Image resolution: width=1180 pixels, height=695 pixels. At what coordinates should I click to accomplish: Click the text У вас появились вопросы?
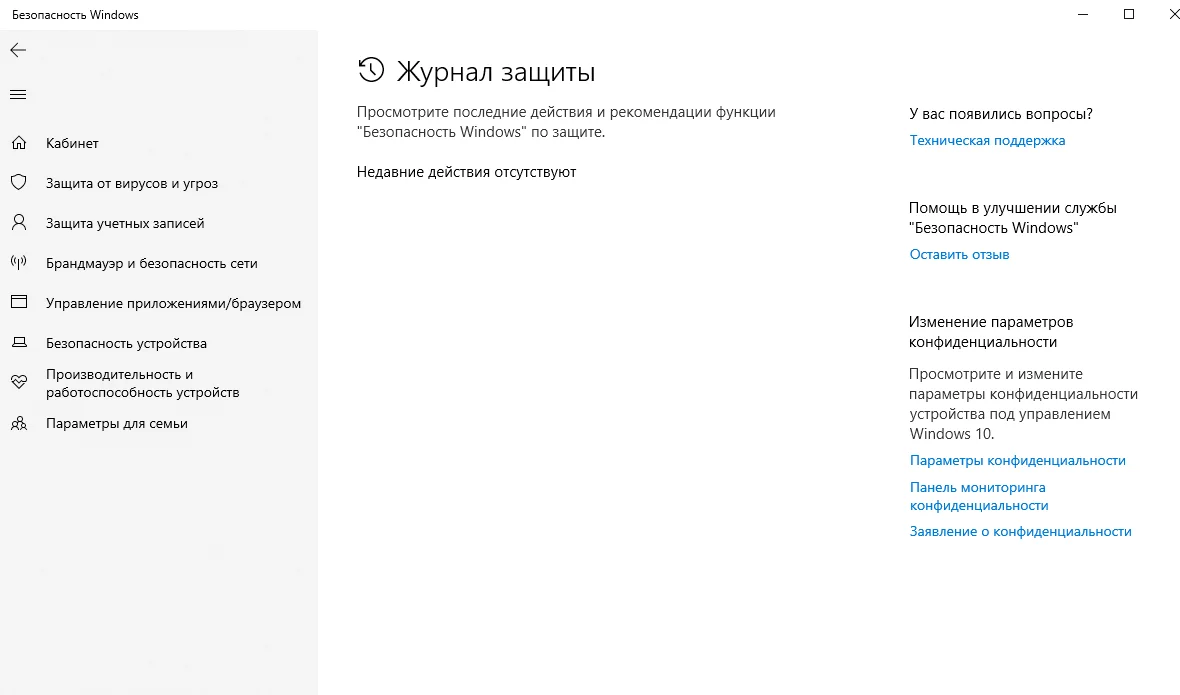pyautogui.click(x=1001, y=114)
